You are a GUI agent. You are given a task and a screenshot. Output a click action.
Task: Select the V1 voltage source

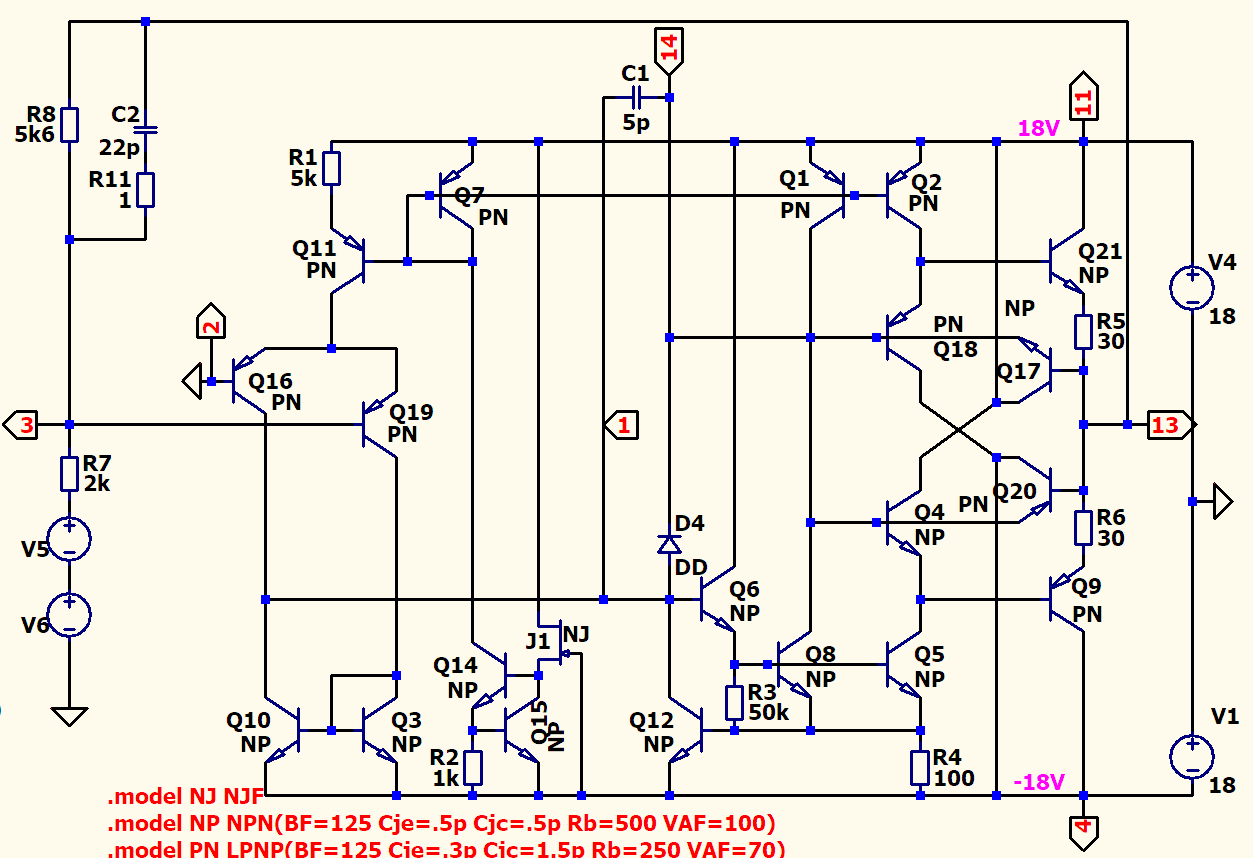(x=1193, y=756)
